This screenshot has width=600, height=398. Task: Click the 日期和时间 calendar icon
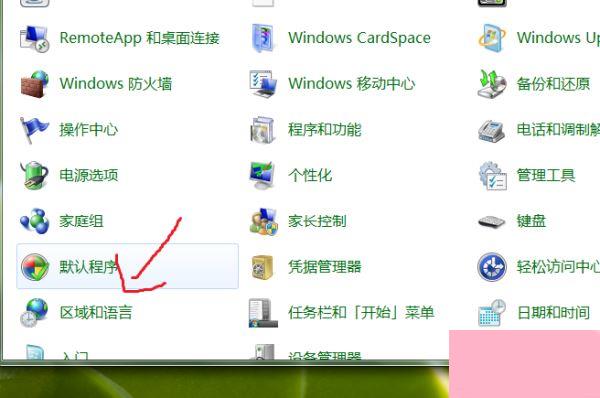click(x=492, y=313)
